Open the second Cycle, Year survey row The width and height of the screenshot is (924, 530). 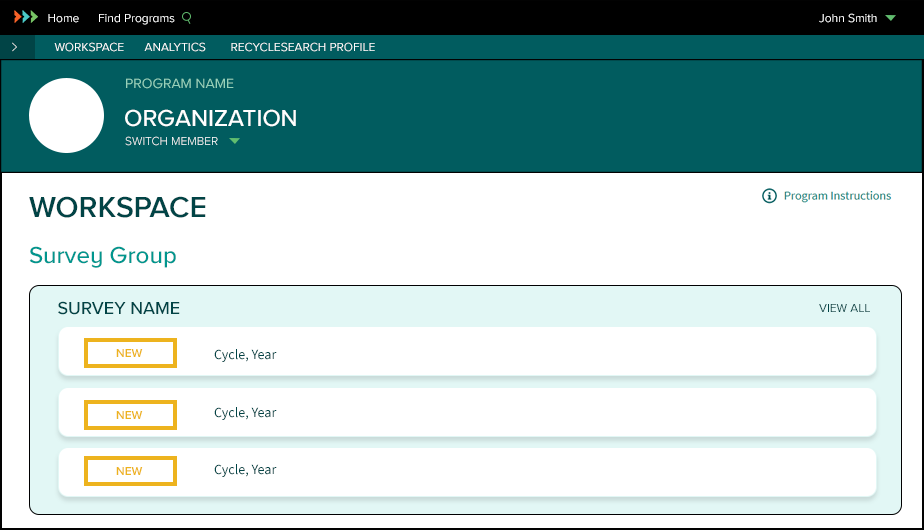(x=467, y=413)
